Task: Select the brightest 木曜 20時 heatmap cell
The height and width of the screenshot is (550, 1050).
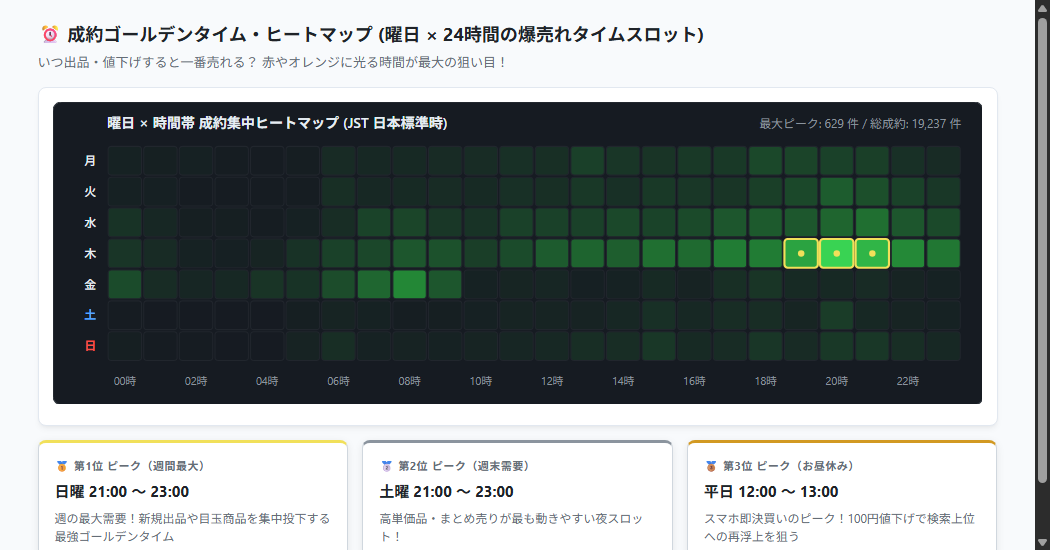Action: click(836, 253)
